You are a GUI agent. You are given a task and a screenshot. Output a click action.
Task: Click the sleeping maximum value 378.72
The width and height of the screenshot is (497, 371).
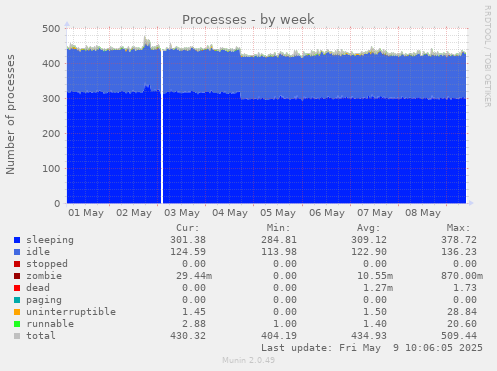[x=459, y=240]
